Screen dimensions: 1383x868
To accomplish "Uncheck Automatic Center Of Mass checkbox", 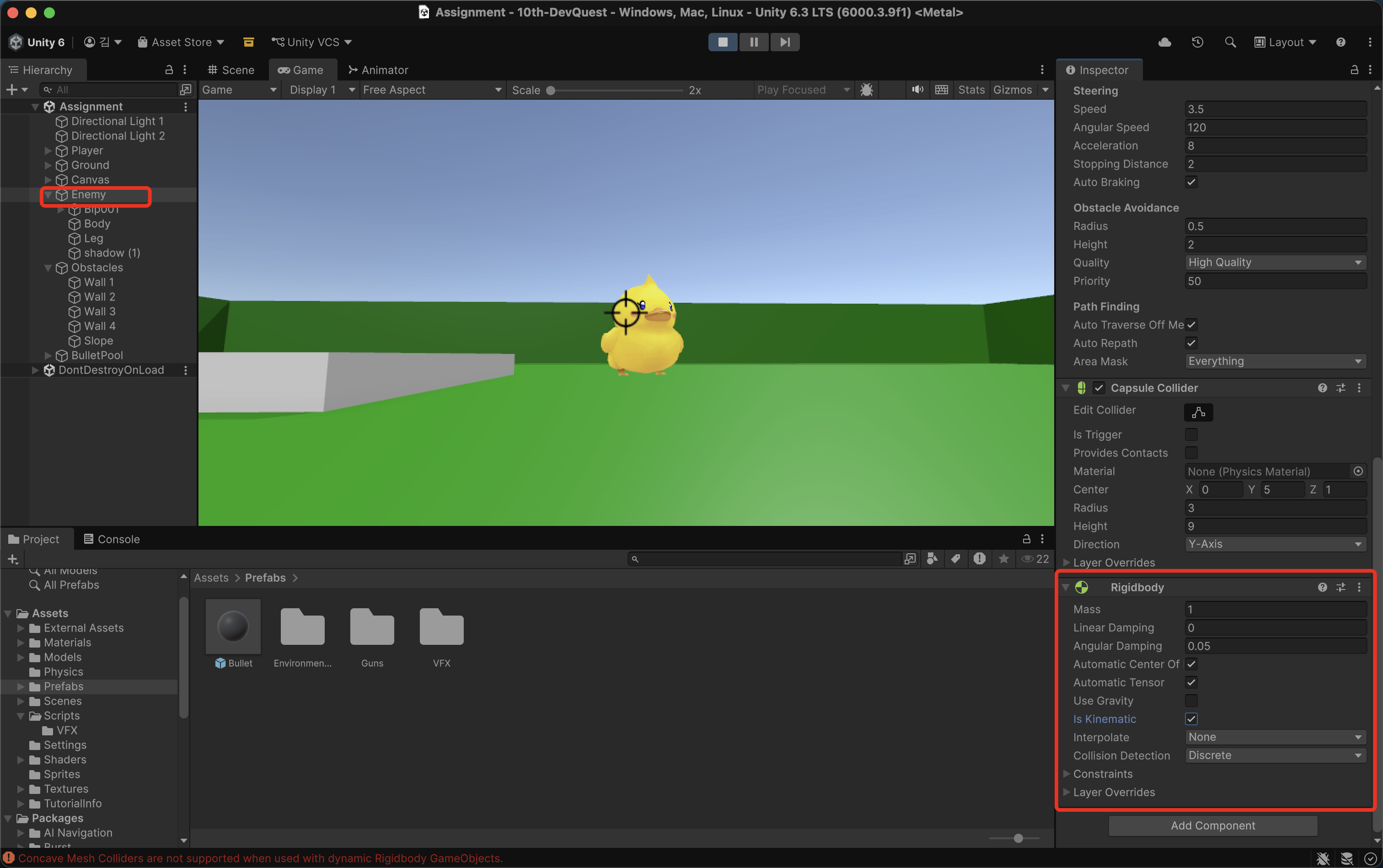I will pos(1191,664).
